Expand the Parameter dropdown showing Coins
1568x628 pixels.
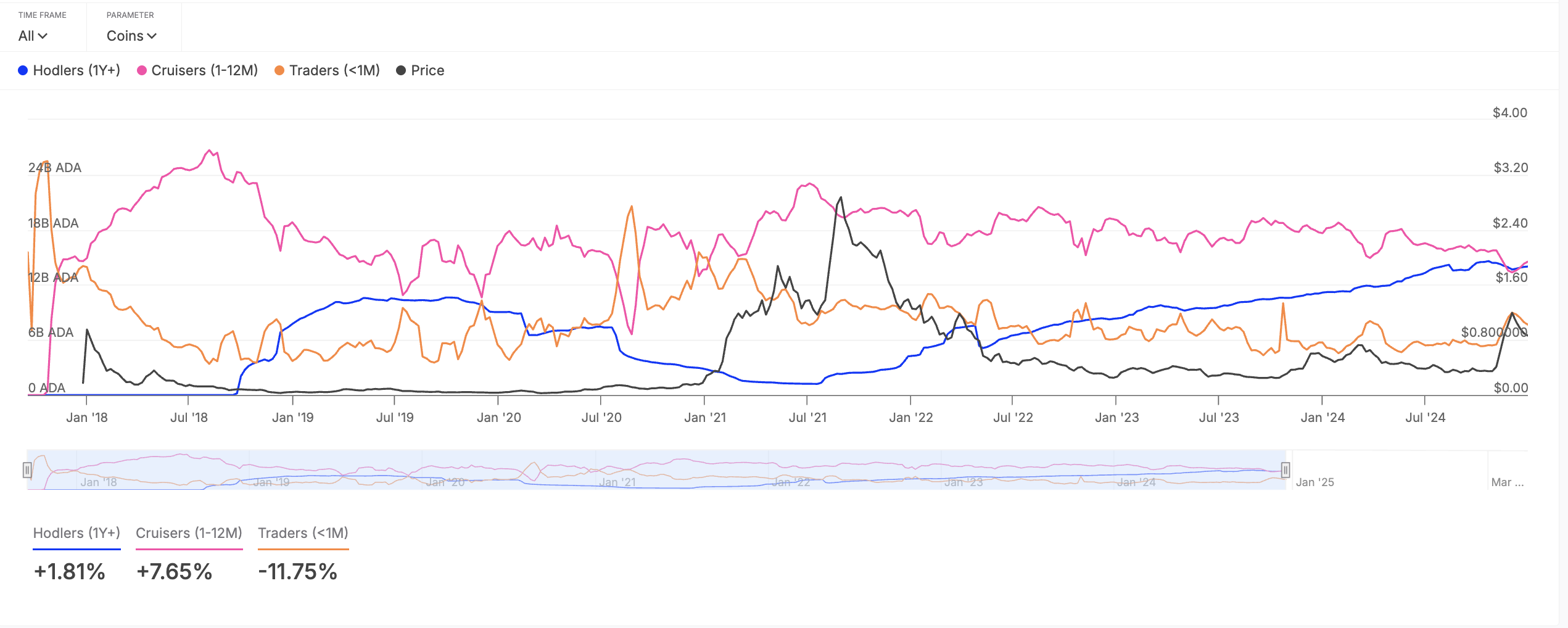click(x=131, y=36)
